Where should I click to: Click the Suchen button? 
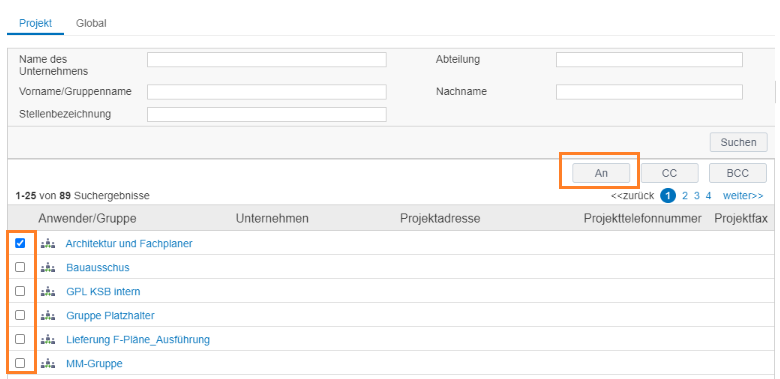pyautogui.click(x=738, y=142)
